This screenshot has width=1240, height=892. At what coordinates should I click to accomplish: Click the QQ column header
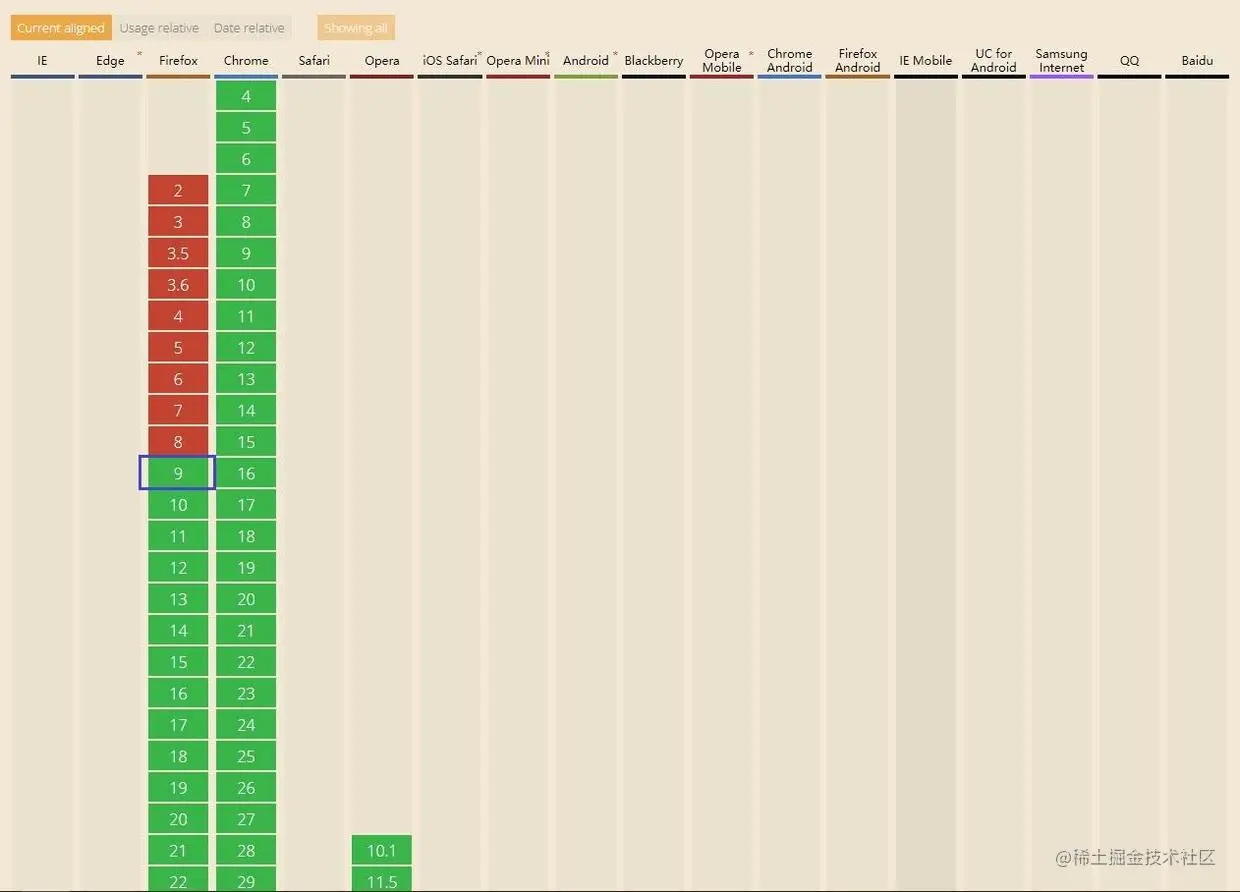[1130, 61]
